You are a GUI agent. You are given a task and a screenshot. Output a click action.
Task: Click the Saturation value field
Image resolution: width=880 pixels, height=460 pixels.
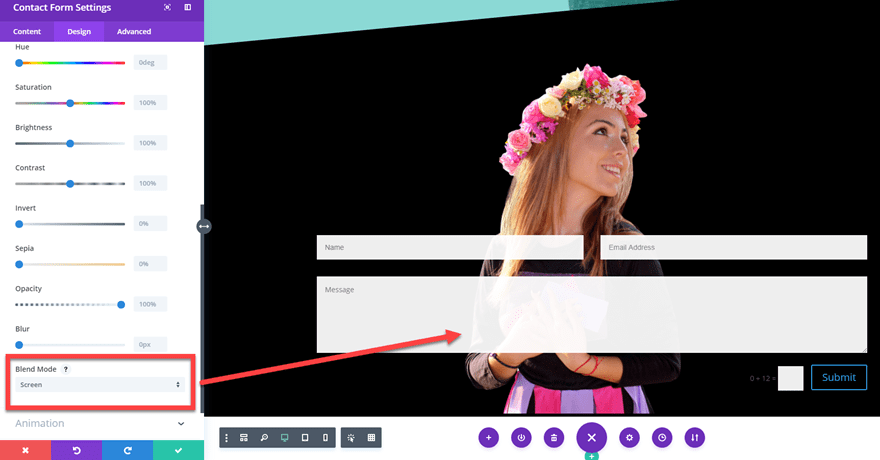[x=150, y=103]
